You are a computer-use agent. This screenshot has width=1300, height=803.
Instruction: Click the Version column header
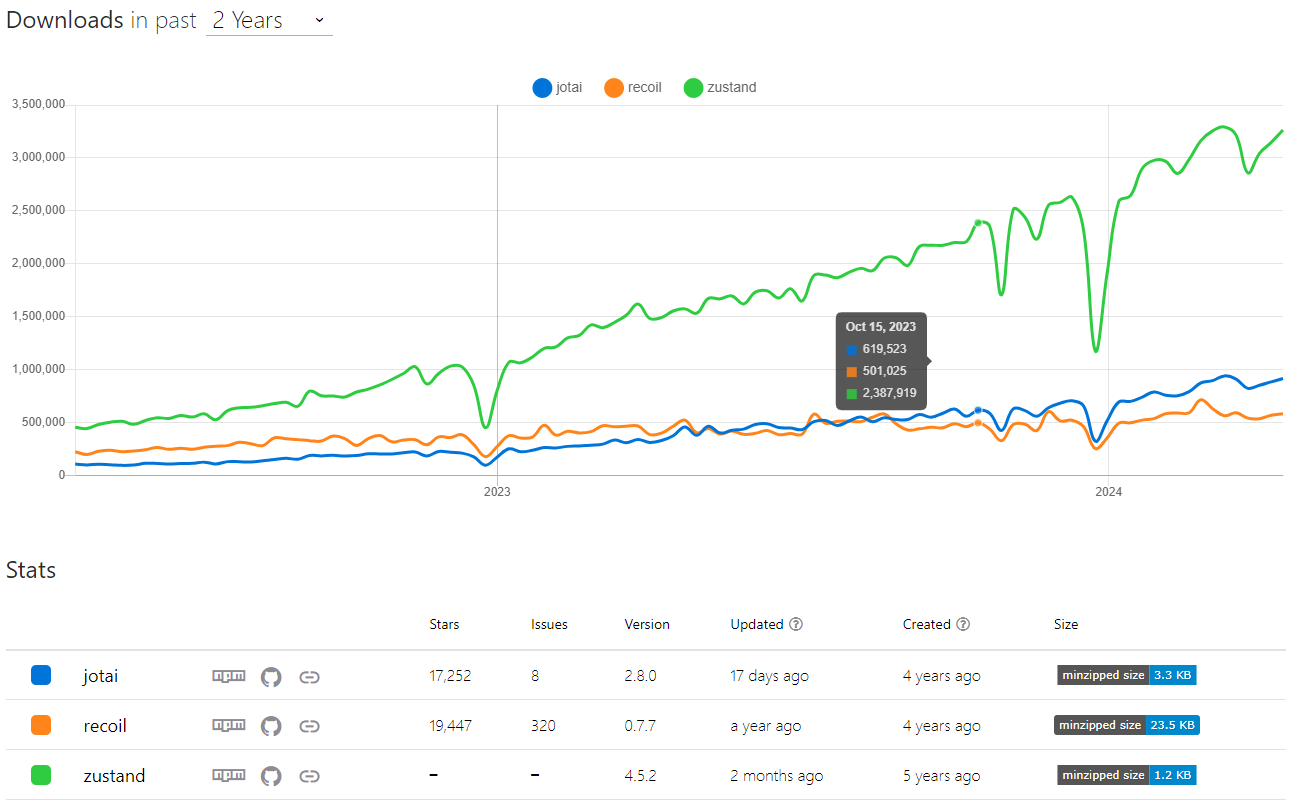647,624
